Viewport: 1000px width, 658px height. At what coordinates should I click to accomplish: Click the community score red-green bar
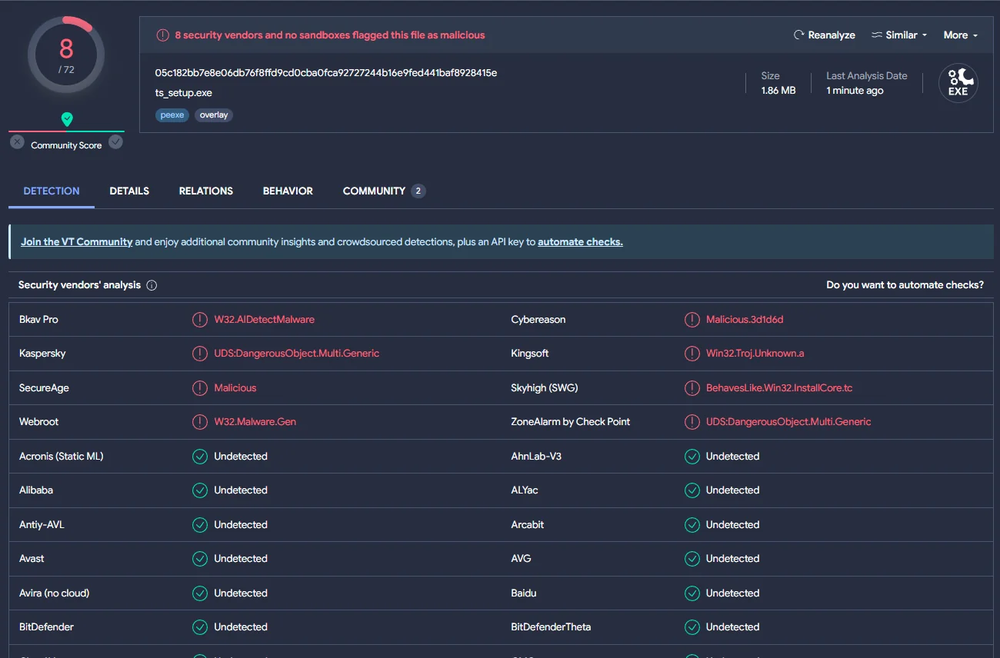click(67, 131)
